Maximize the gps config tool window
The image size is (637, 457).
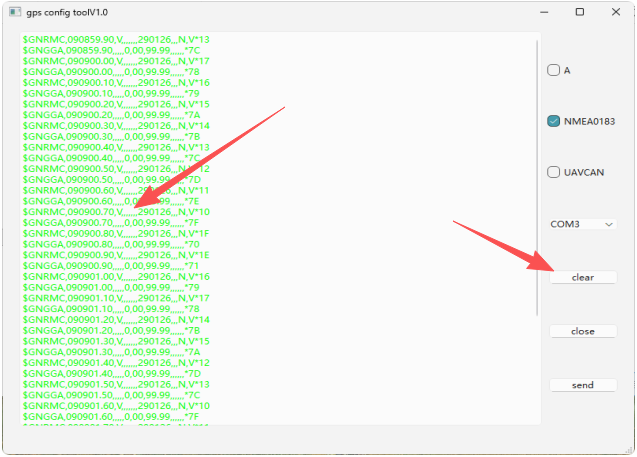point(579,12)
